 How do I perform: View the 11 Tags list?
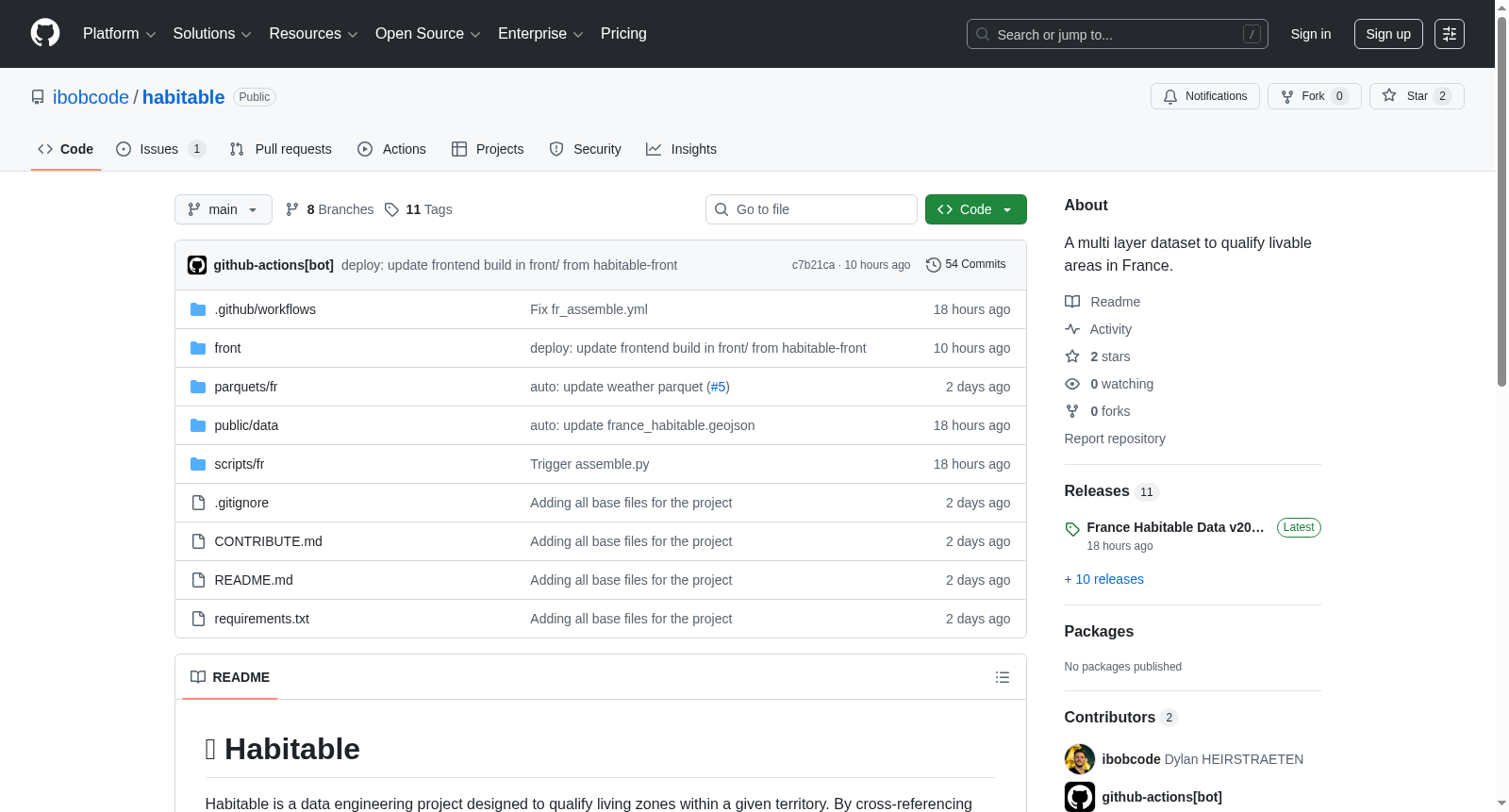[x=419, y=209]
